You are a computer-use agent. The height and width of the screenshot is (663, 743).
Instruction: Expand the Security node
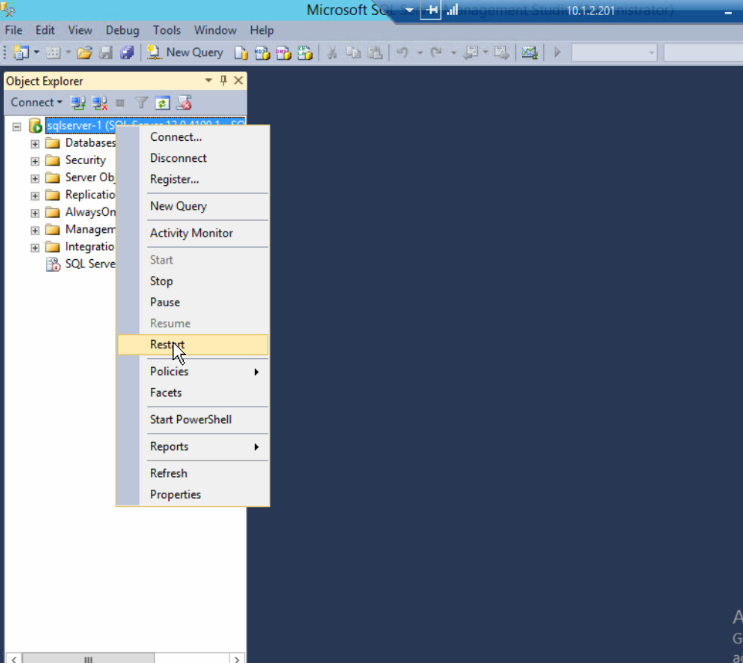[35, 161]
